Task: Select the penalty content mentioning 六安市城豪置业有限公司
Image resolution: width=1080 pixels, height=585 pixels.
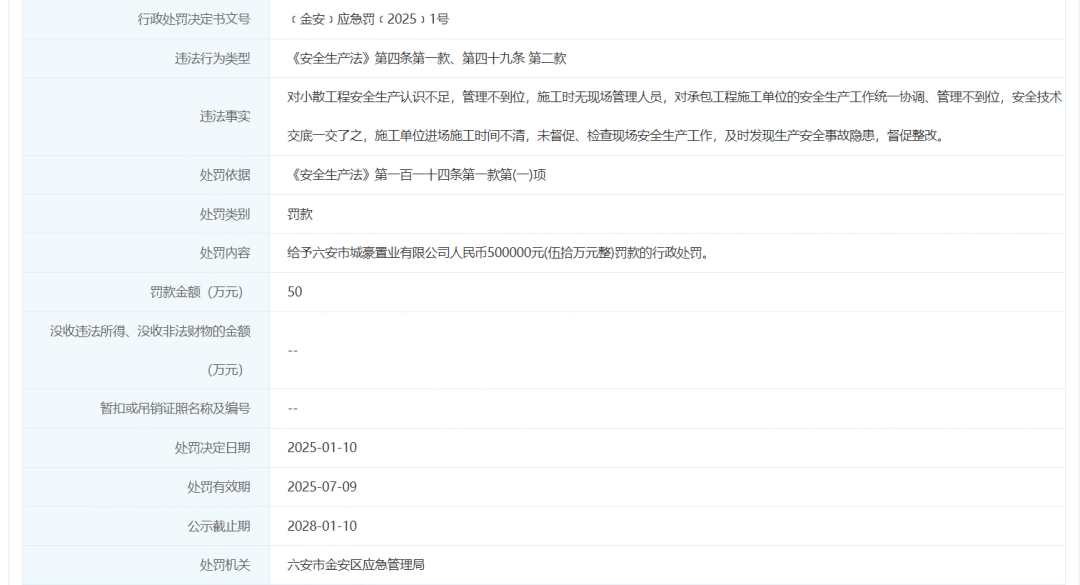Action: (497, 253)
